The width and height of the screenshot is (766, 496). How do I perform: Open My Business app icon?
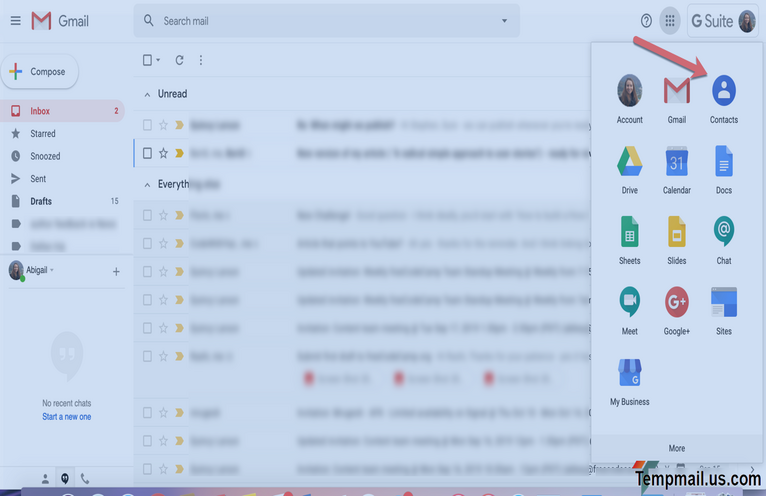coord(629,373)
